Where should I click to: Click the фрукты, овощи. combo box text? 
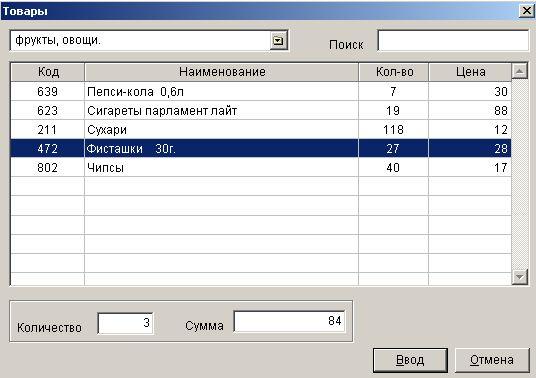(58, 40)
